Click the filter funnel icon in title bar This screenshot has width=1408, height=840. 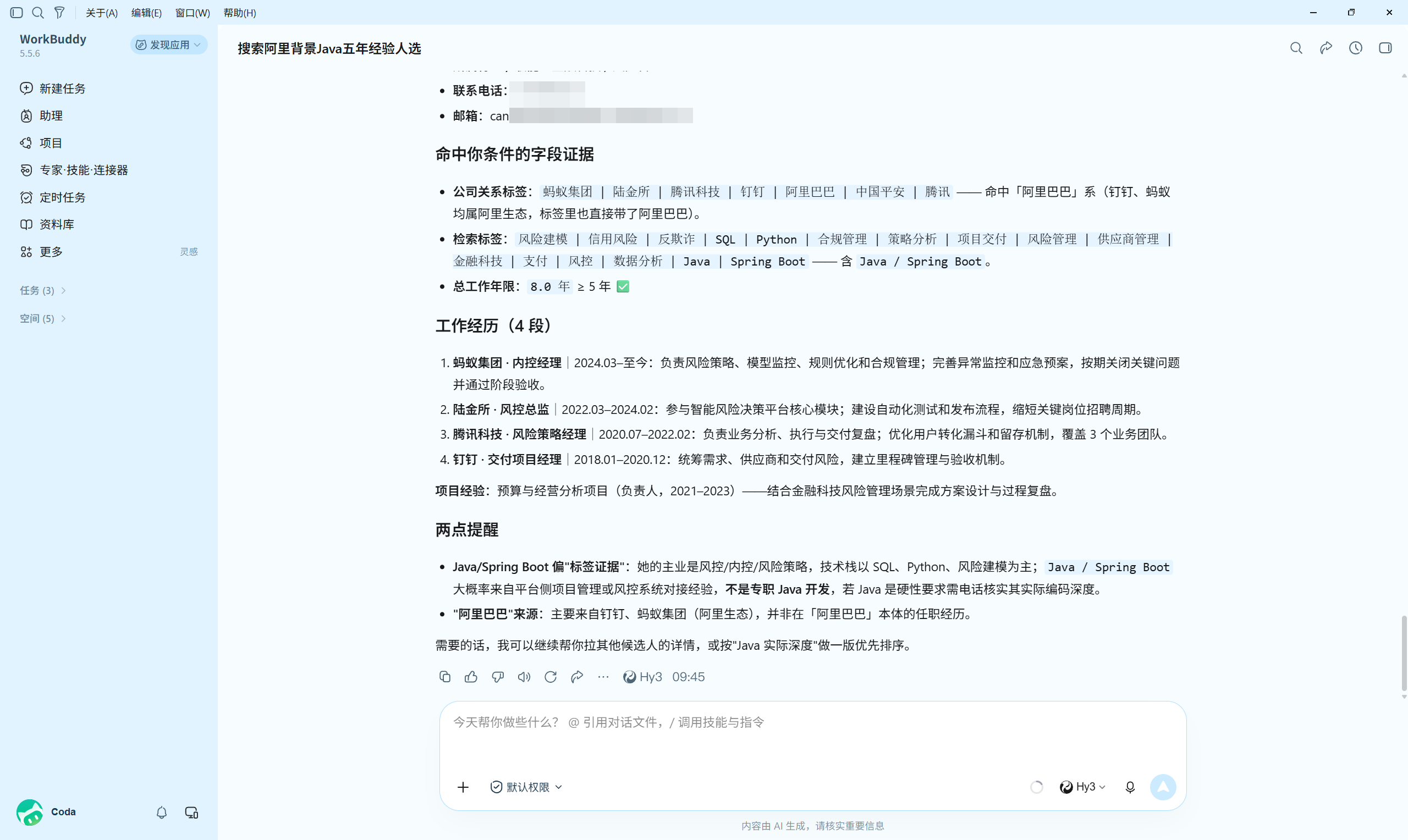[x=59, y=13]
